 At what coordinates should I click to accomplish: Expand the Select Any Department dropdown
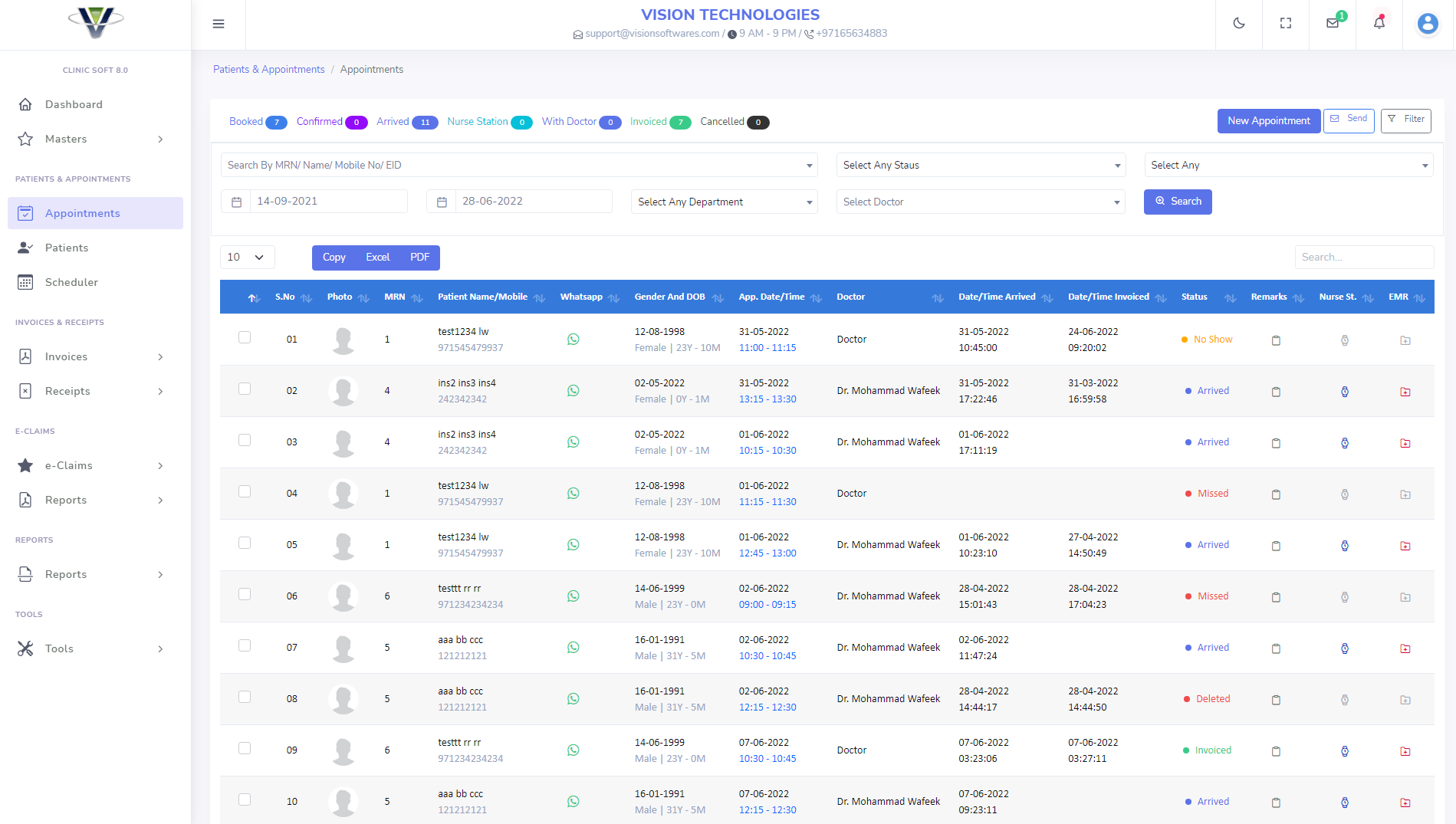coord(723,202)
